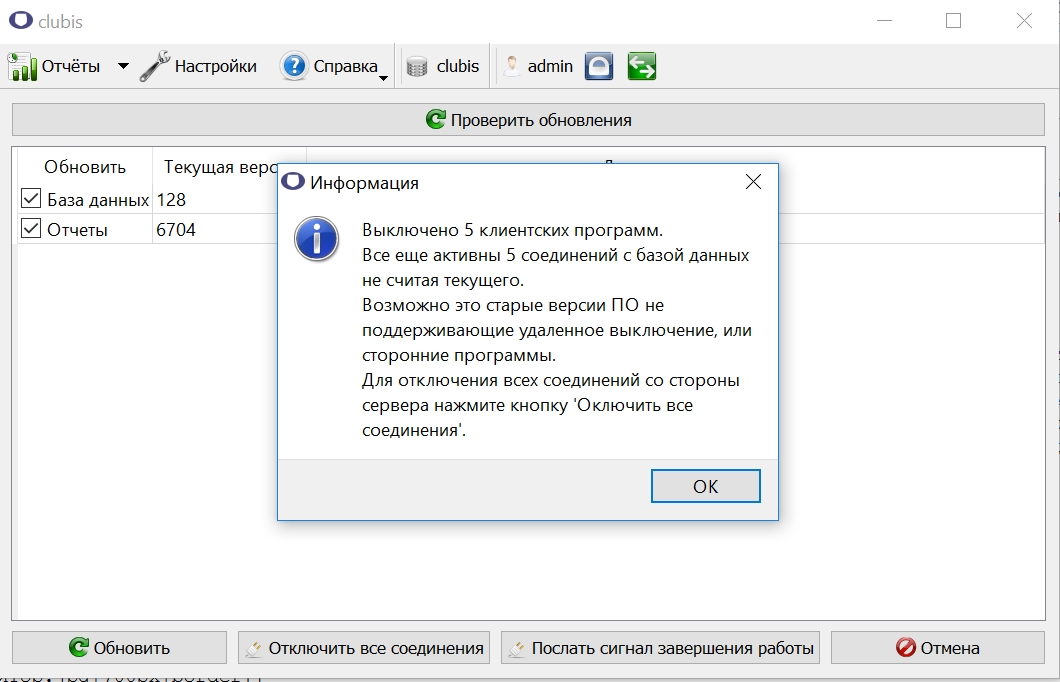Screen dimensions: 1060x682
Task: Click the Информация dialog title icon
Action: [x=293, y=182]
